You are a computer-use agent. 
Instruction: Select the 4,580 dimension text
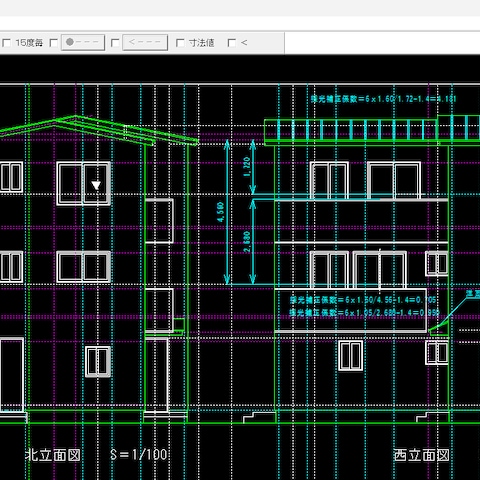click(220, 212)
